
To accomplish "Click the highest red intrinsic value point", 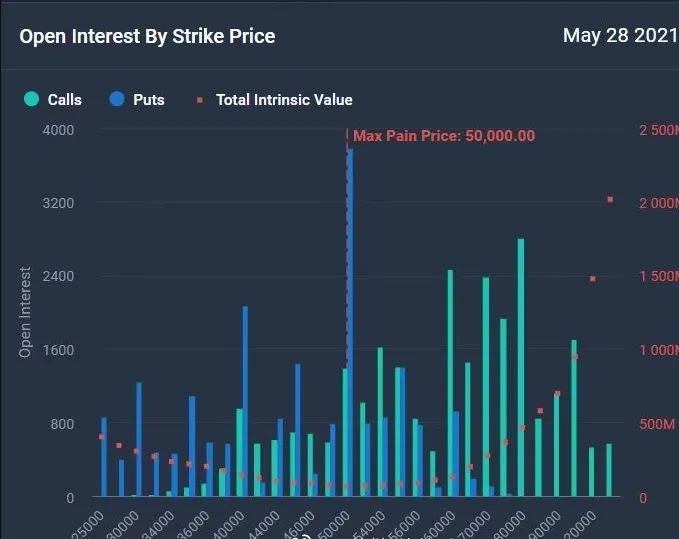I will (610, 200).
